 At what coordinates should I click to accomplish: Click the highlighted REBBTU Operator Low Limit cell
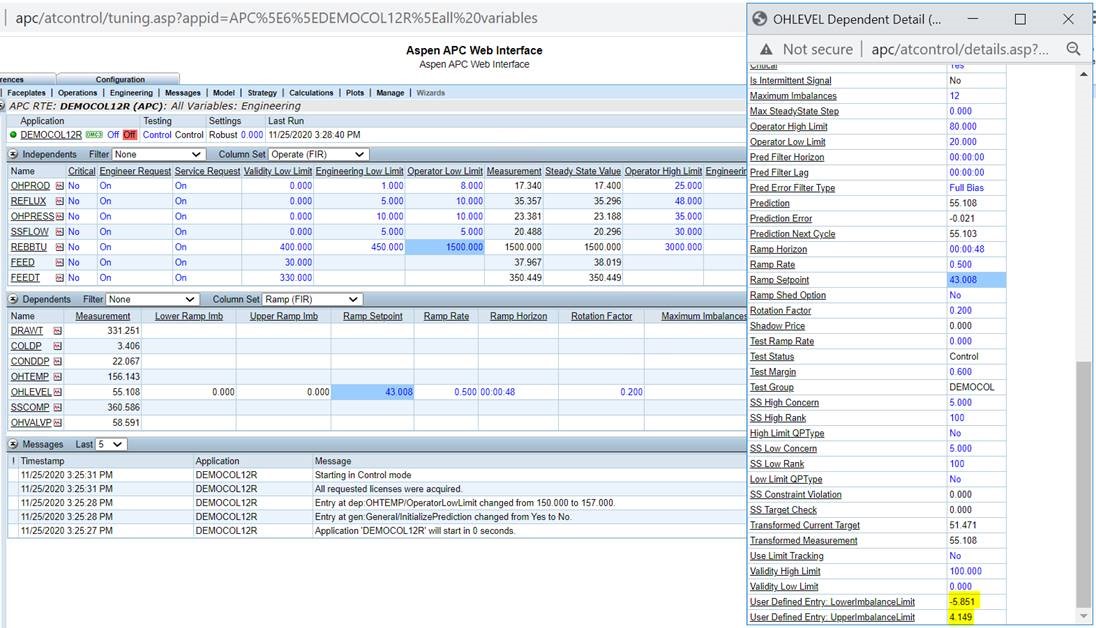tap(445, 247)
